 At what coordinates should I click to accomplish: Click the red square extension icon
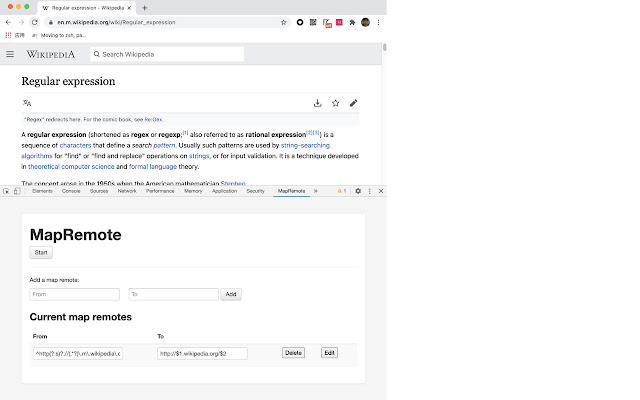pos(339,22)
